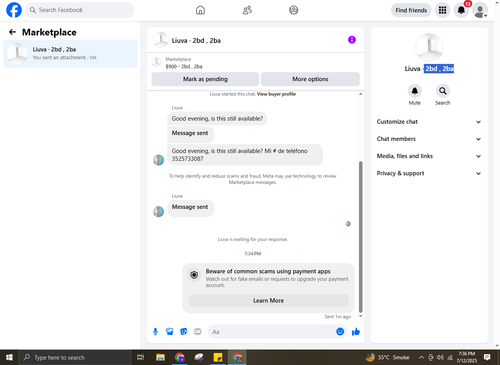This screenshot has height=365, width=500.
Task: Attach a photo with the image icon
Action: [x=170, y=332]
